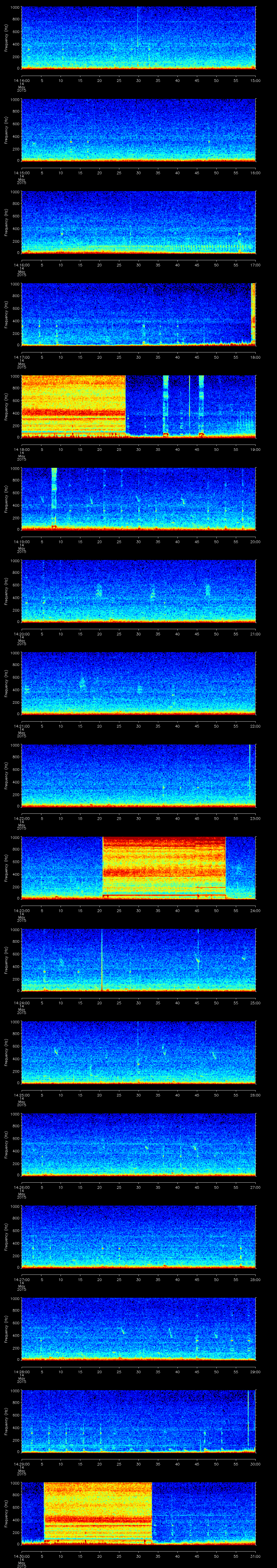Click the broadband red noise block in the 14:18:00 spectrogram

point(74,407)
